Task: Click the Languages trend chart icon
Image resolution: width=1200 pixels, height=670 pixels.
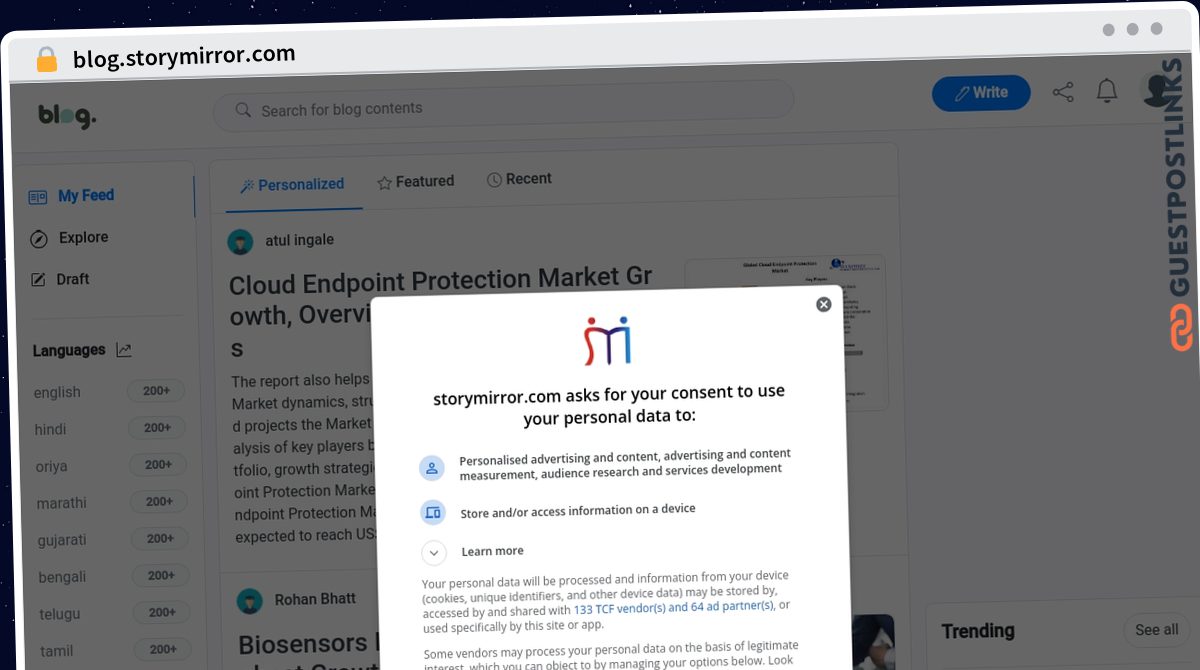Action: (124, 350)
